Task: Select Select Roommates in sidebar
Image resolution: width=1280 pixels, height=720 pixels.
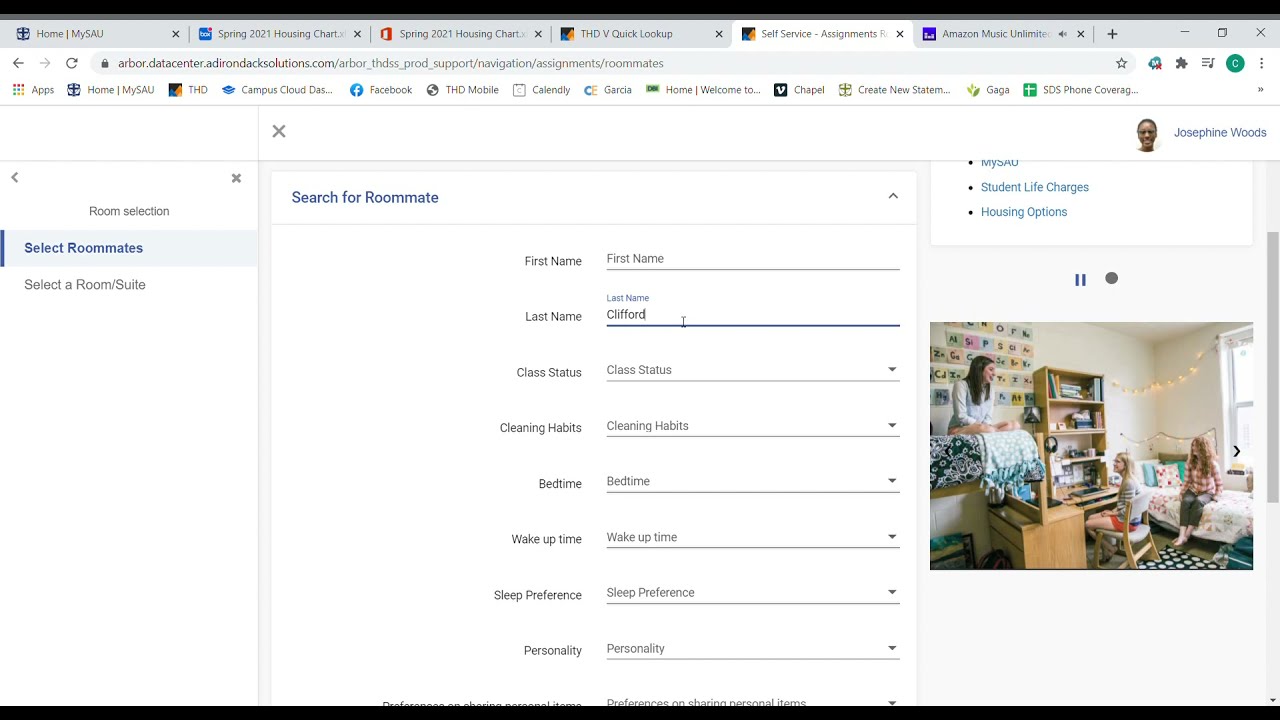Action: [x=129, y=248]
